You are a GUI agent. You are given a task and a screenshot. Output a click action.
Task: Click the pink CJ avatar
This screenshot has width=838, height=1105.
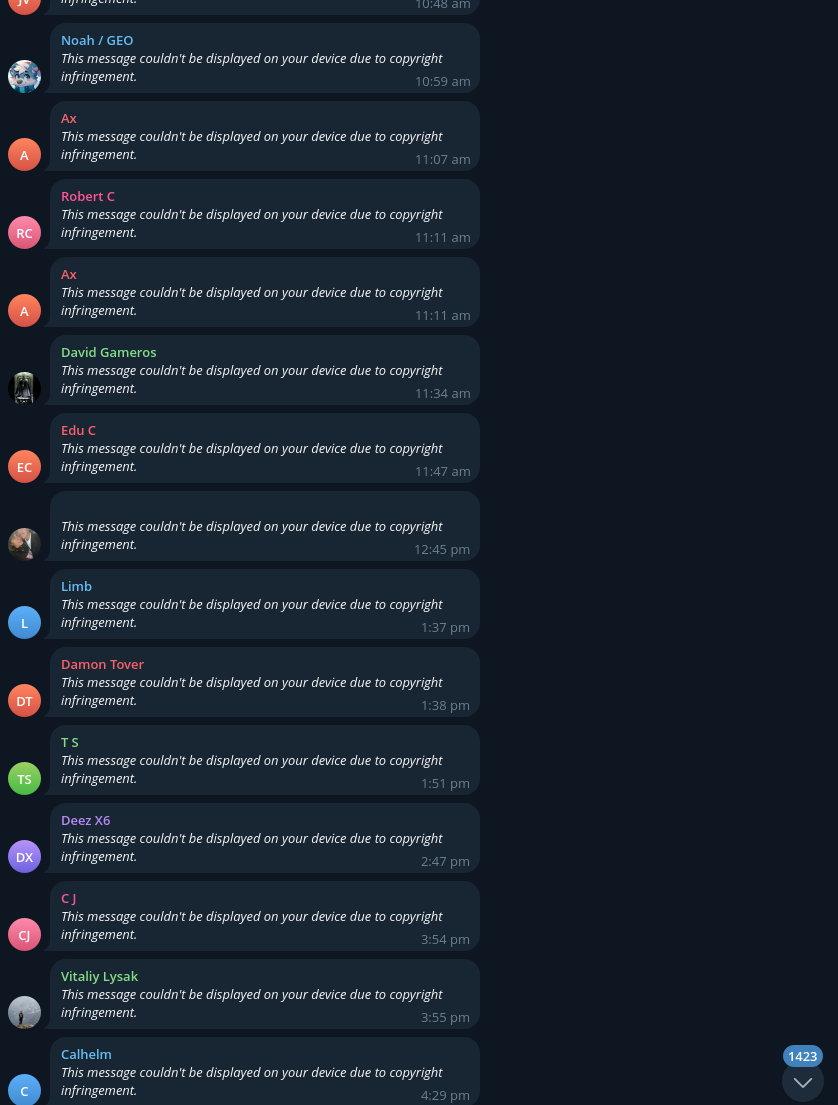click(x=24, y=934)
